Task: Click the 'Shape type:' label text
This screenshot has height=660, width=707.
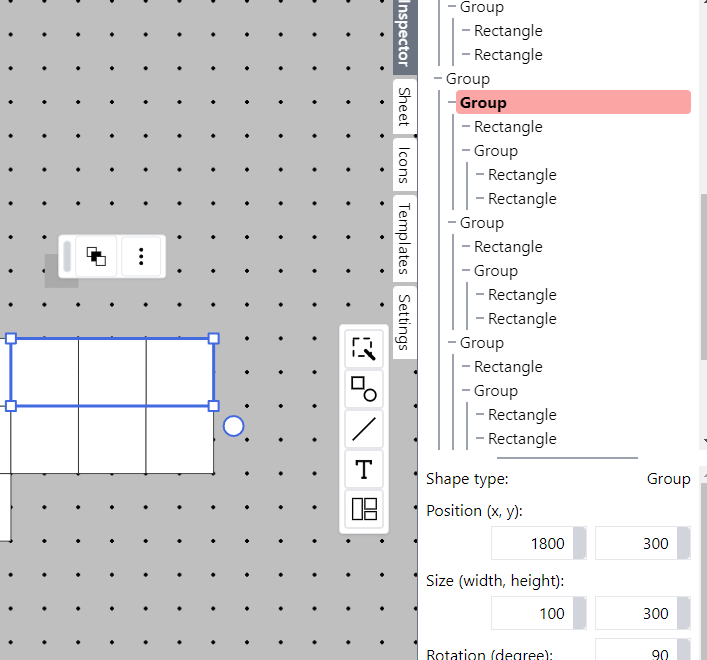Action: [x=467, y=479]
